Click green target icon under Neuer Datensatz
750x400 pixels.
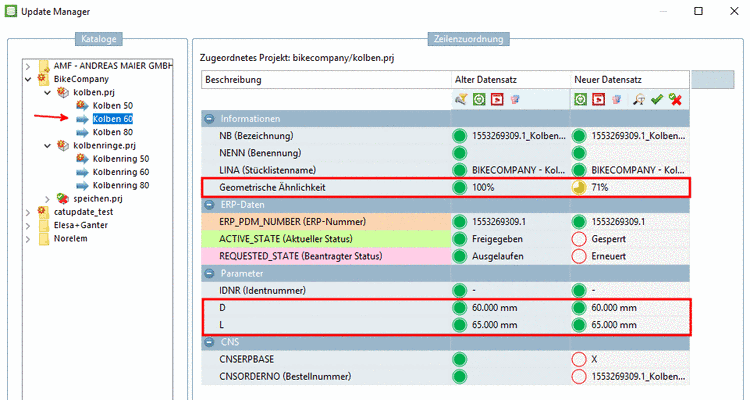[x=581, y=99]
